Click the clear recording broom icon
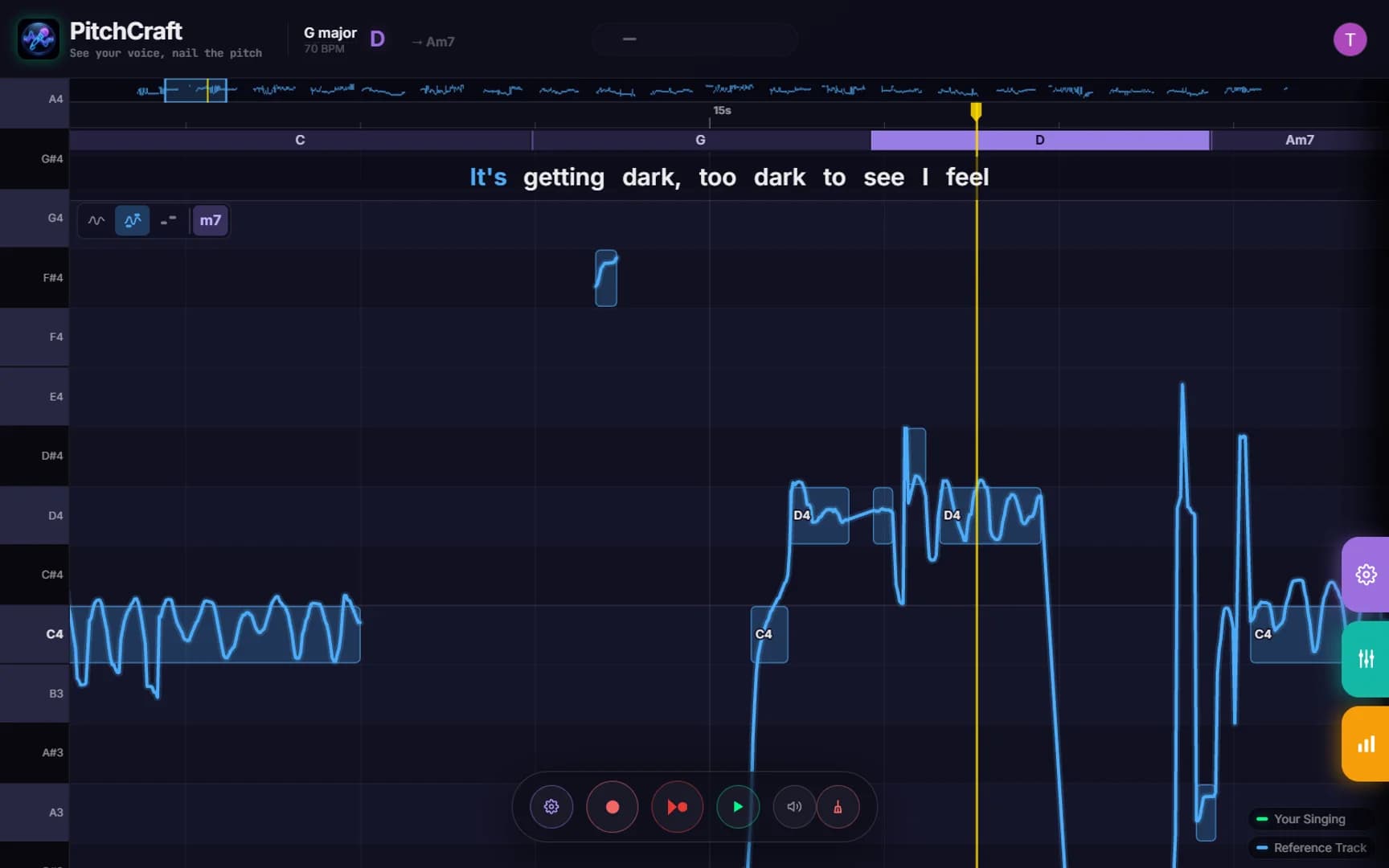The image size is (1389, 868). coord(838,806)
